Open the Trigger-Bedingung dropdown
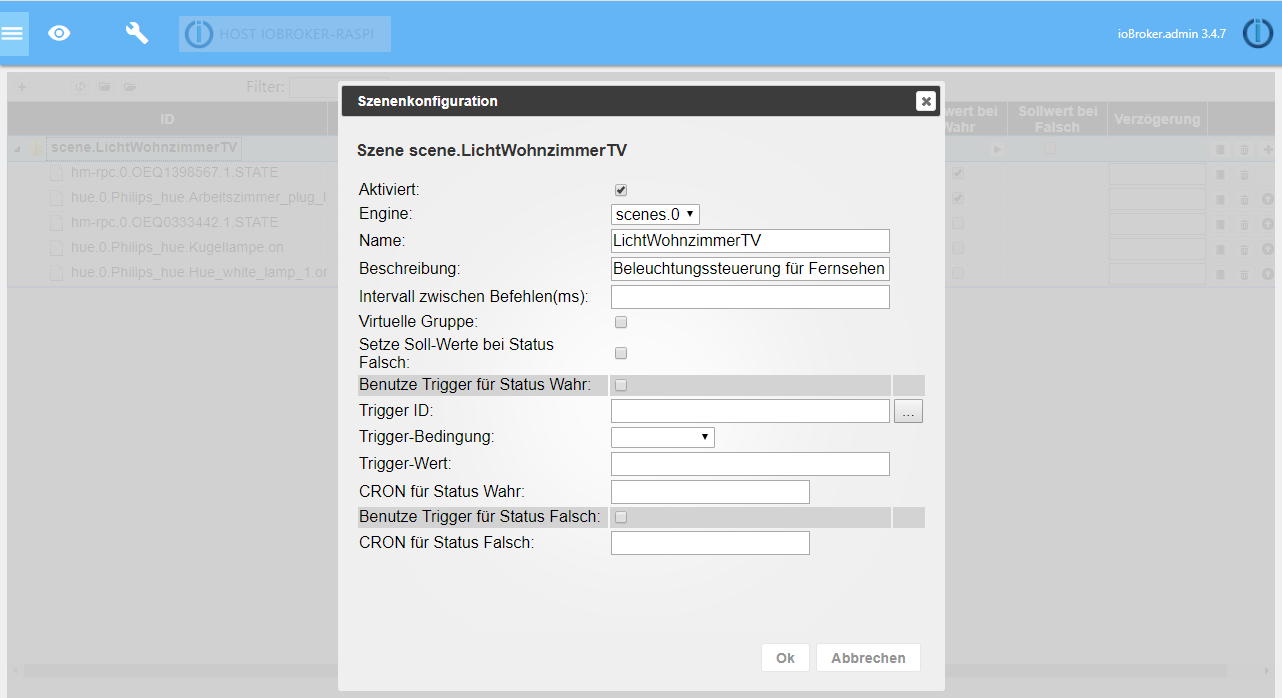Screen dimensions: 1282x698 [x=662, y=437]
